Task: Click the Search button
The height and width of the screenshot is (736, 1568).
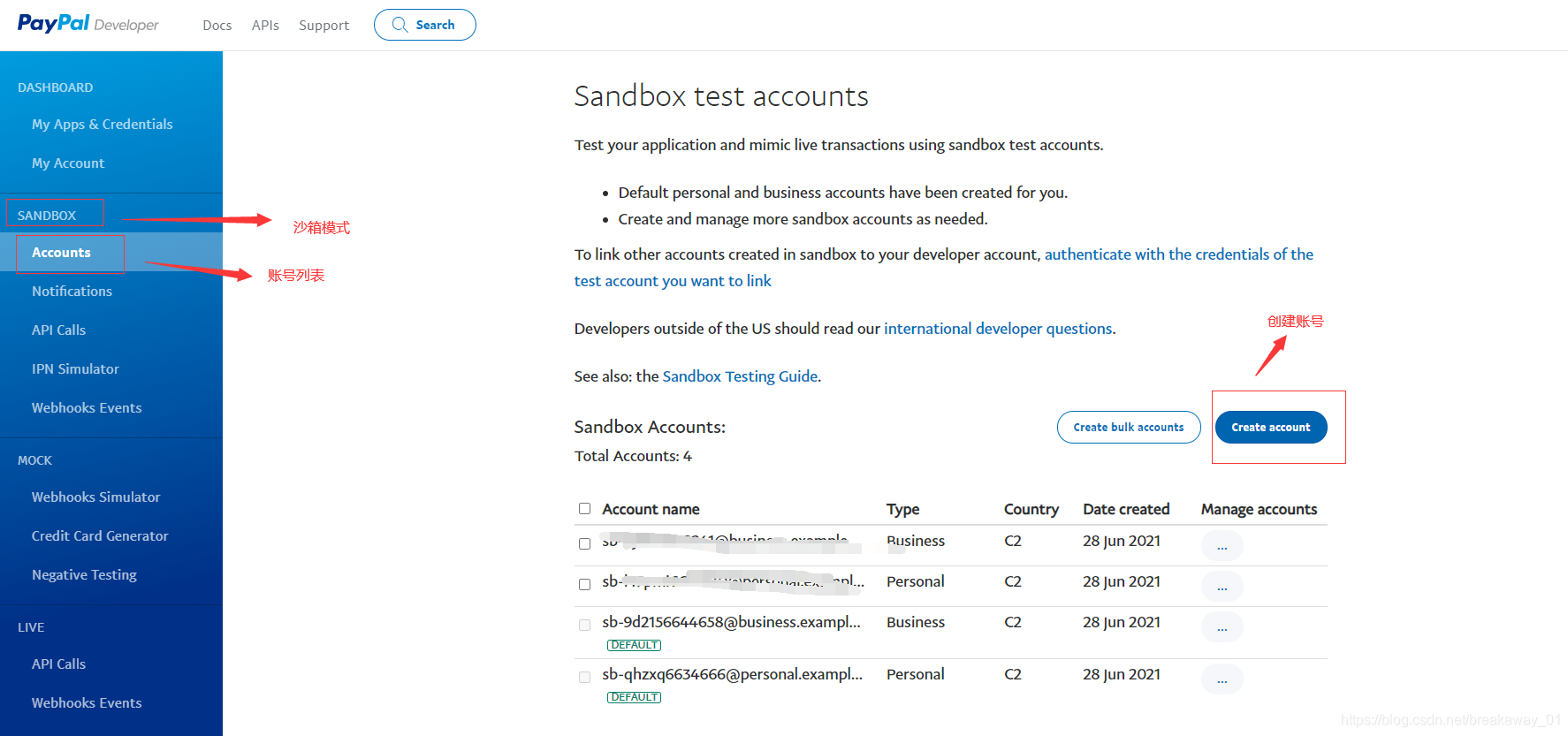Action: (425, 25)
